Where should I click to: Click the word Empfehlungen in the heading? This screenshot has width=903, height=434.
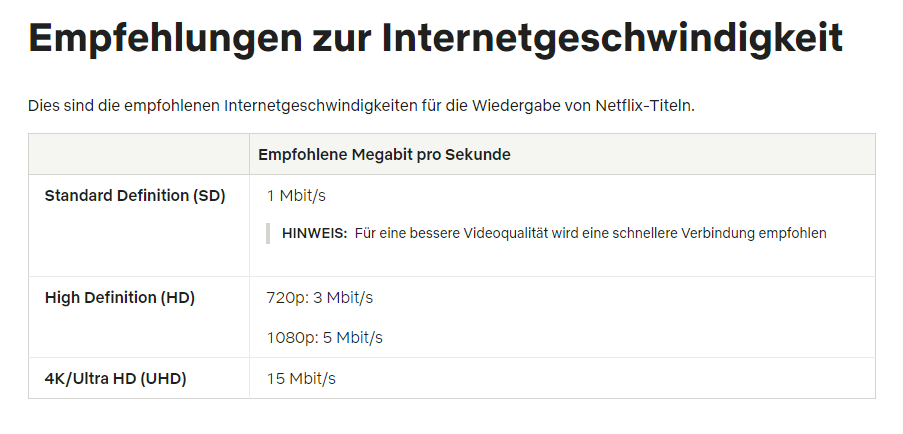pyautogui.click(x=165, y=40)
